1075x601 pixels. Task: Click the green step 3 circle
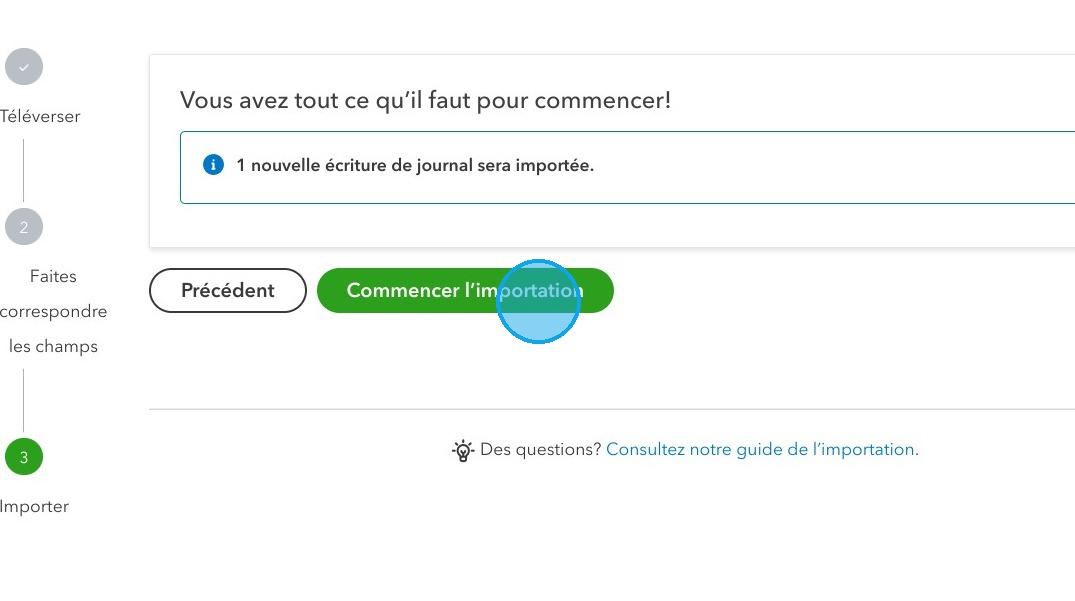click(x=24, y=456)
